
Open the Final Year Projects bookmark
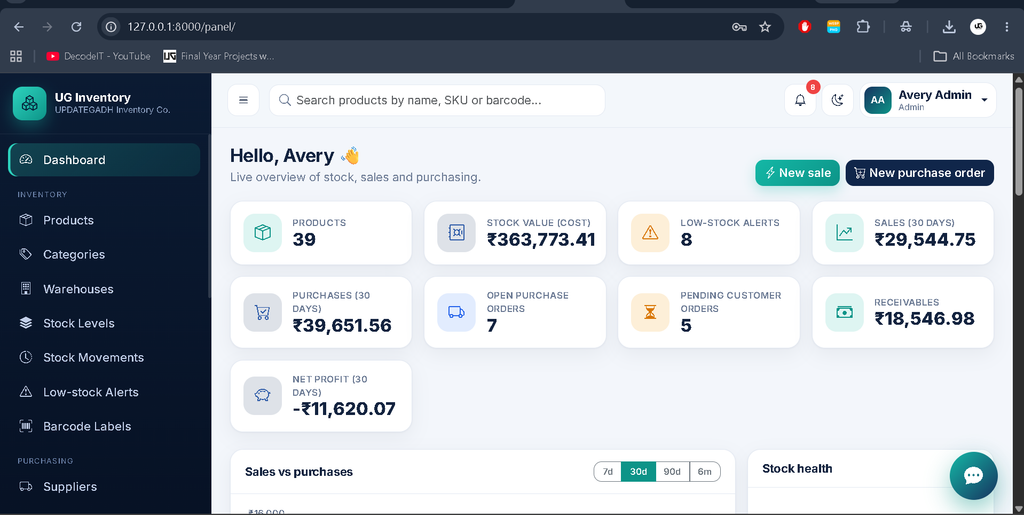[x=219, y=56]
